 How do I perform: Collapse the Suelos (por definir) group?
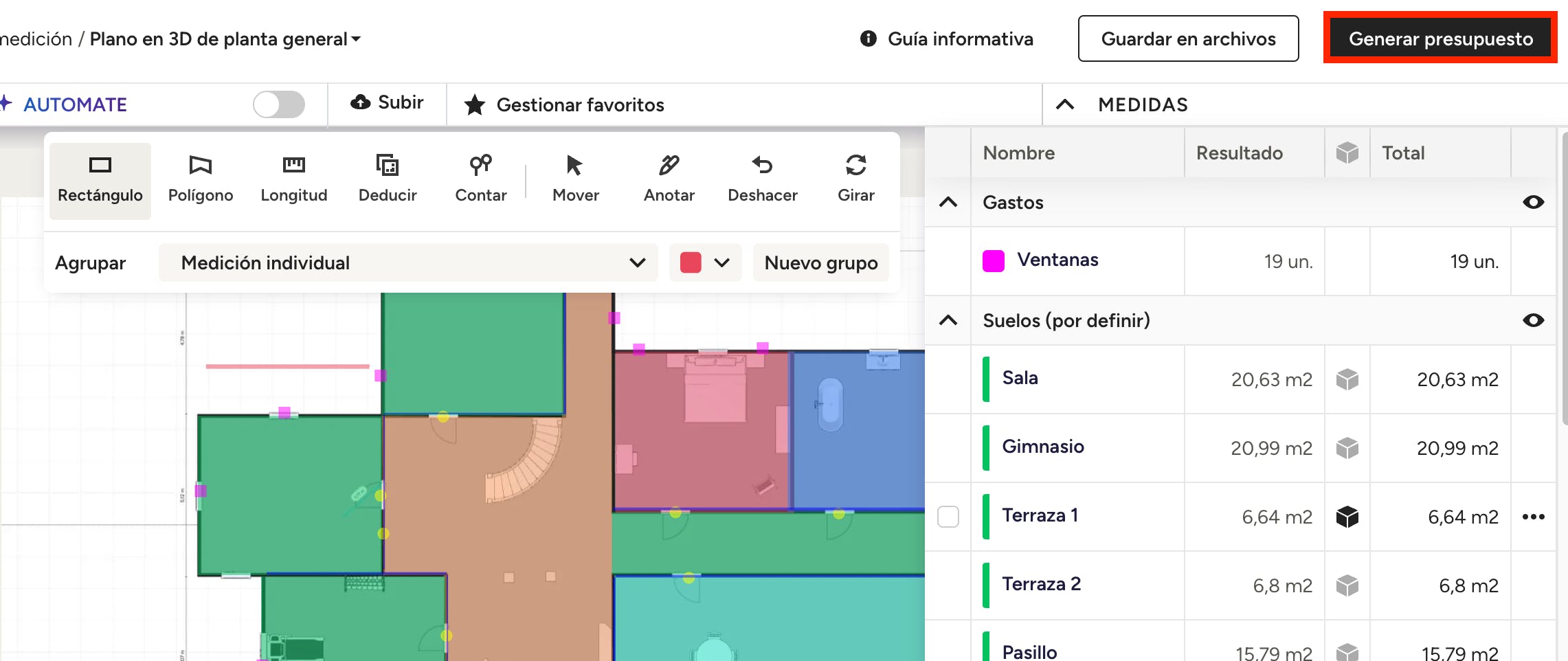[948, 320]
